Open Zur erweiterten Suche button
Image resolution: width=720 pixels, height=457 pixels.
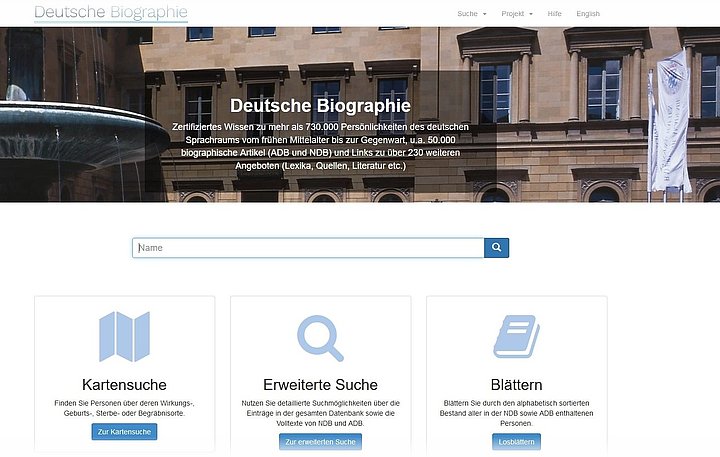coord(321,442)
